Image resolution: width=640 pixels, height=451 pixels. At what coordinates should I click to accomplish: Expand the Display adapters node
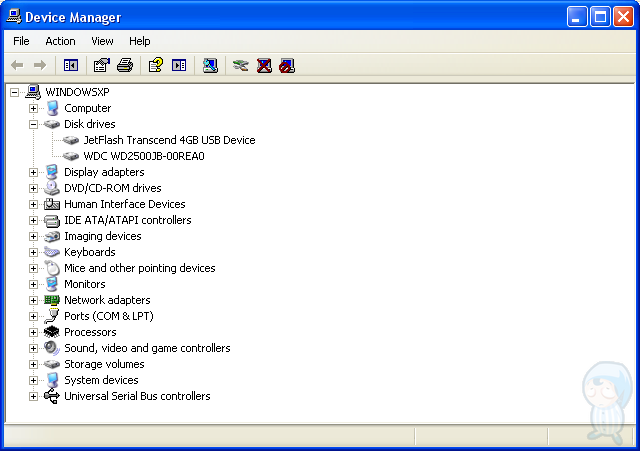coord(33,172)
